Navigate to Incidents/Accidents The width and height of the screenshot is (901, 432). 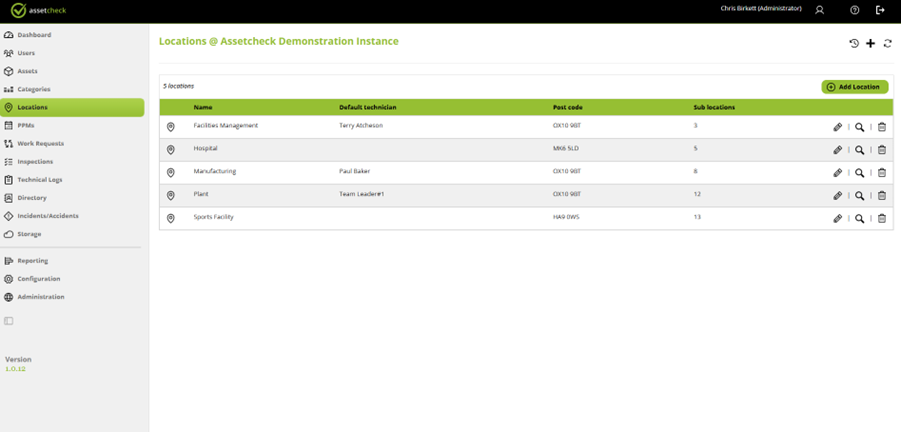click(47, 216)
